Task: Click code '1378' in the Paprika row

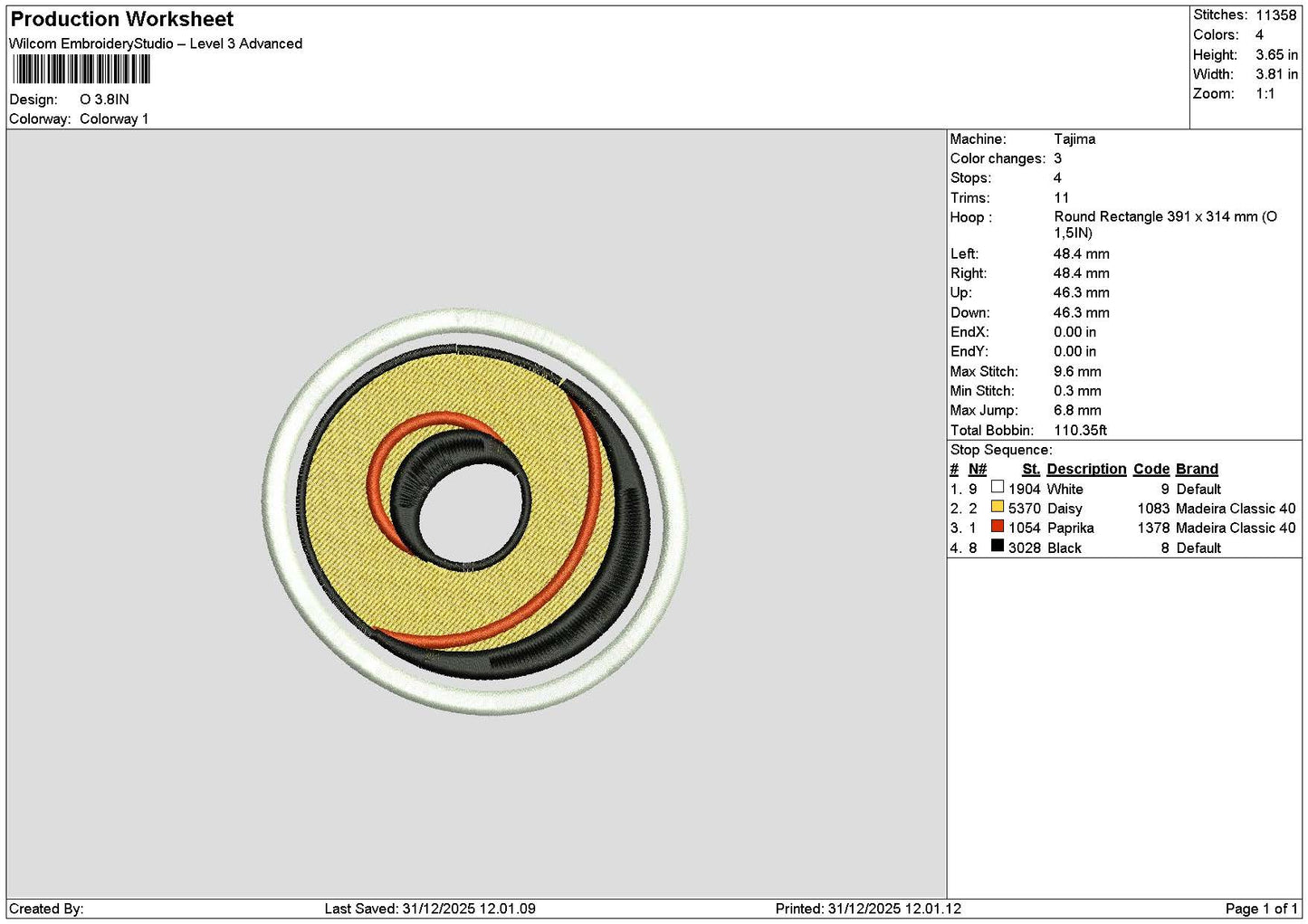Action: (x=1153, y=529)
